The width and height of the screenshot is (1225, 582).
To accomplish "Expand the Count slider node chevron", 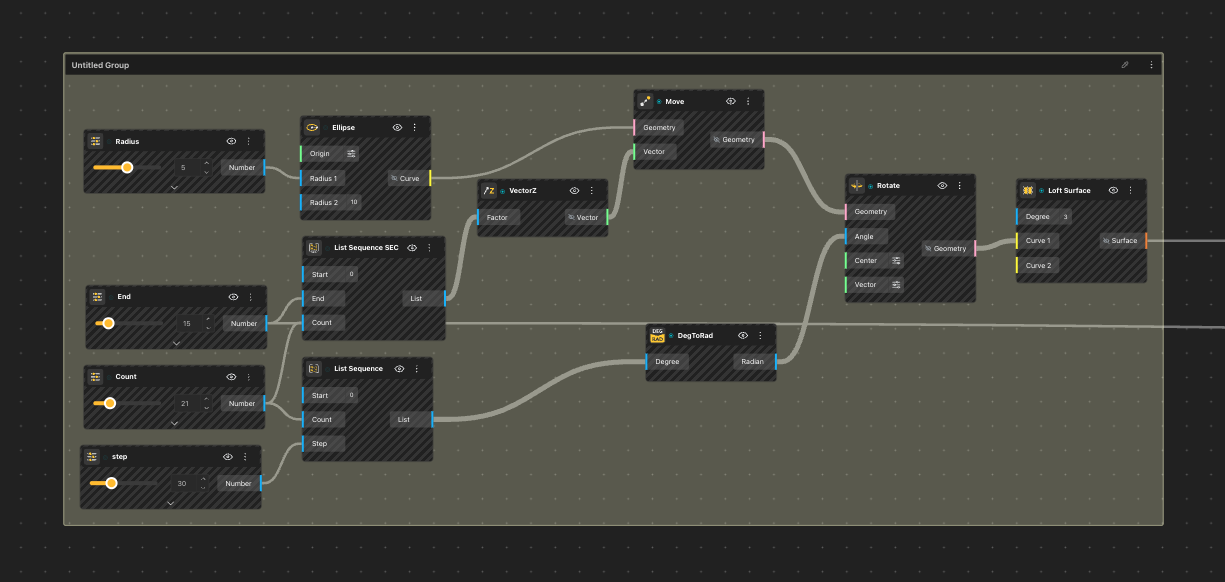I will (x=174, y=423).
